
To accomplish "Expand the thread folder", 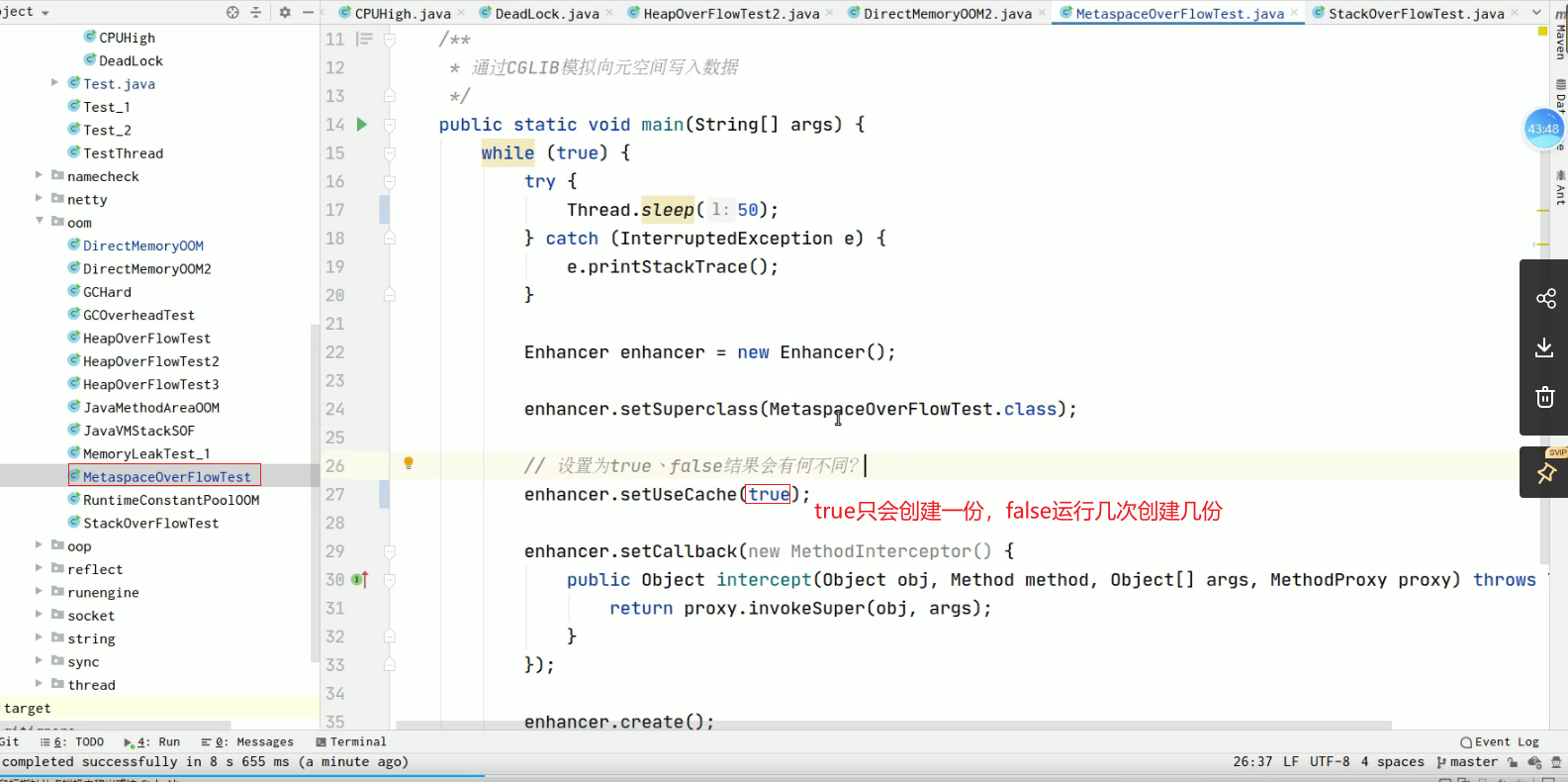I will 40,683.
